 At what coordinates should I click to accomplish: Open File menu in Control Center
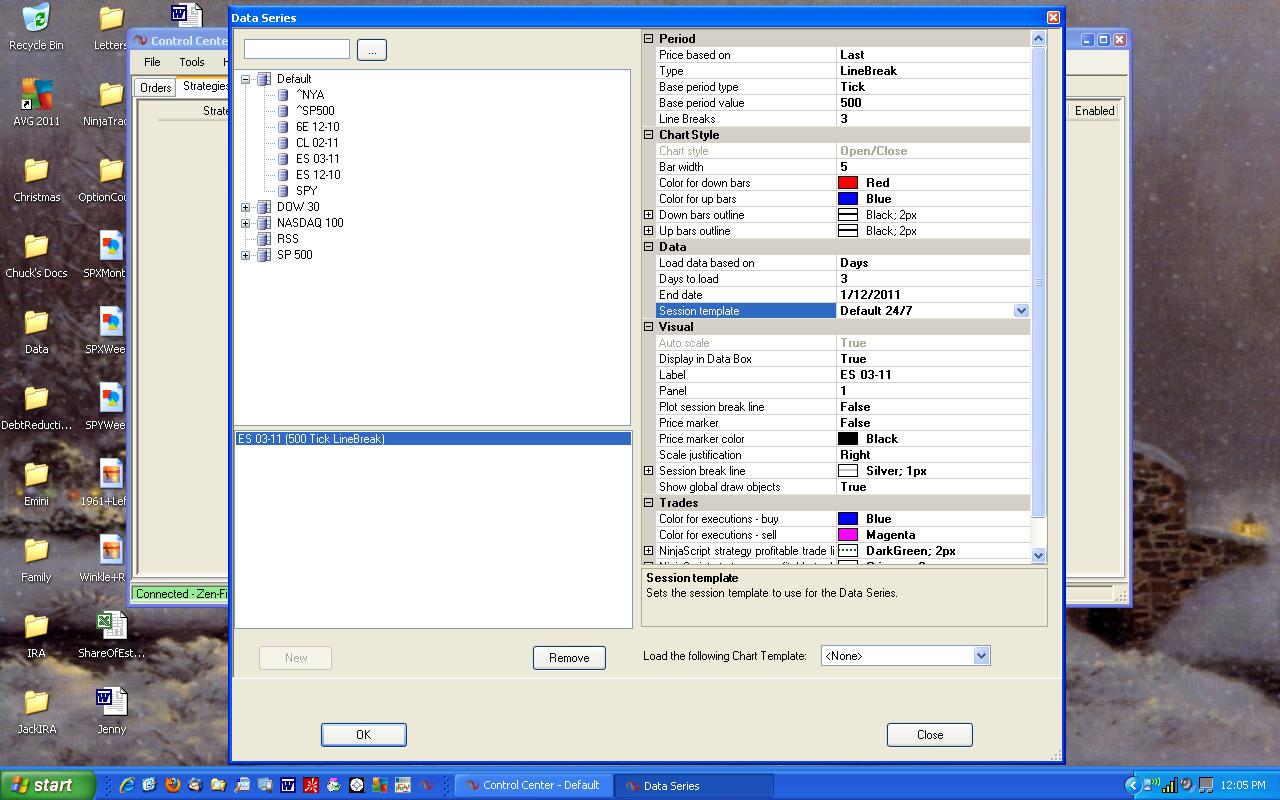pos(152,62)
